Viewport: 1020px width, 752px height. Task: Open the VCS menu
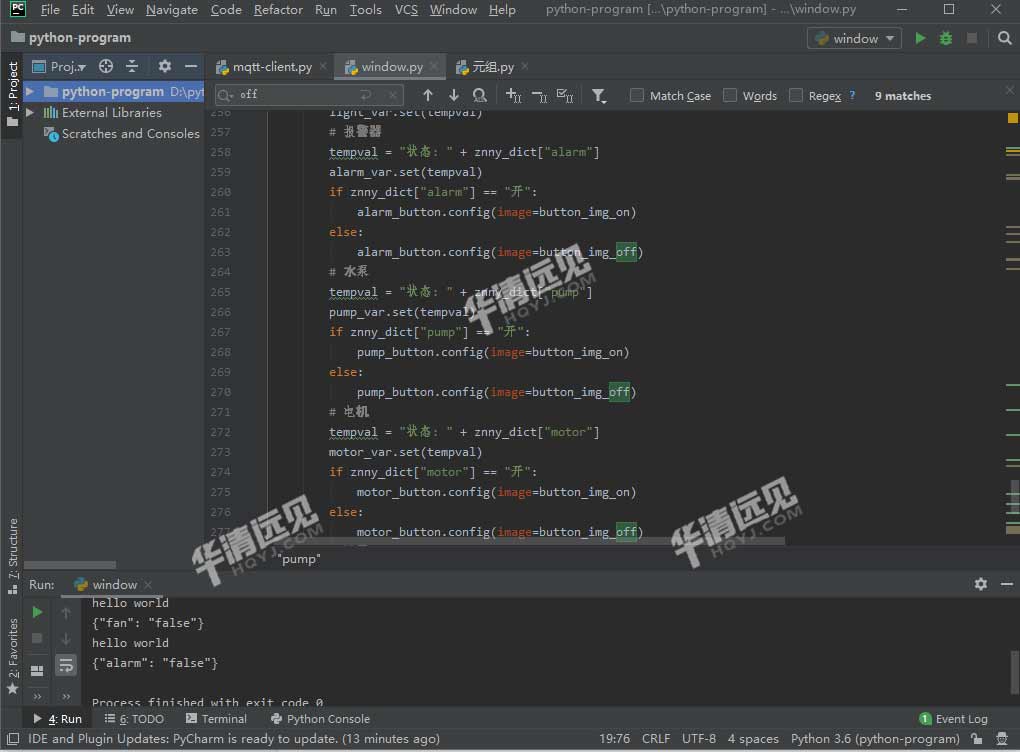(406, 10)
